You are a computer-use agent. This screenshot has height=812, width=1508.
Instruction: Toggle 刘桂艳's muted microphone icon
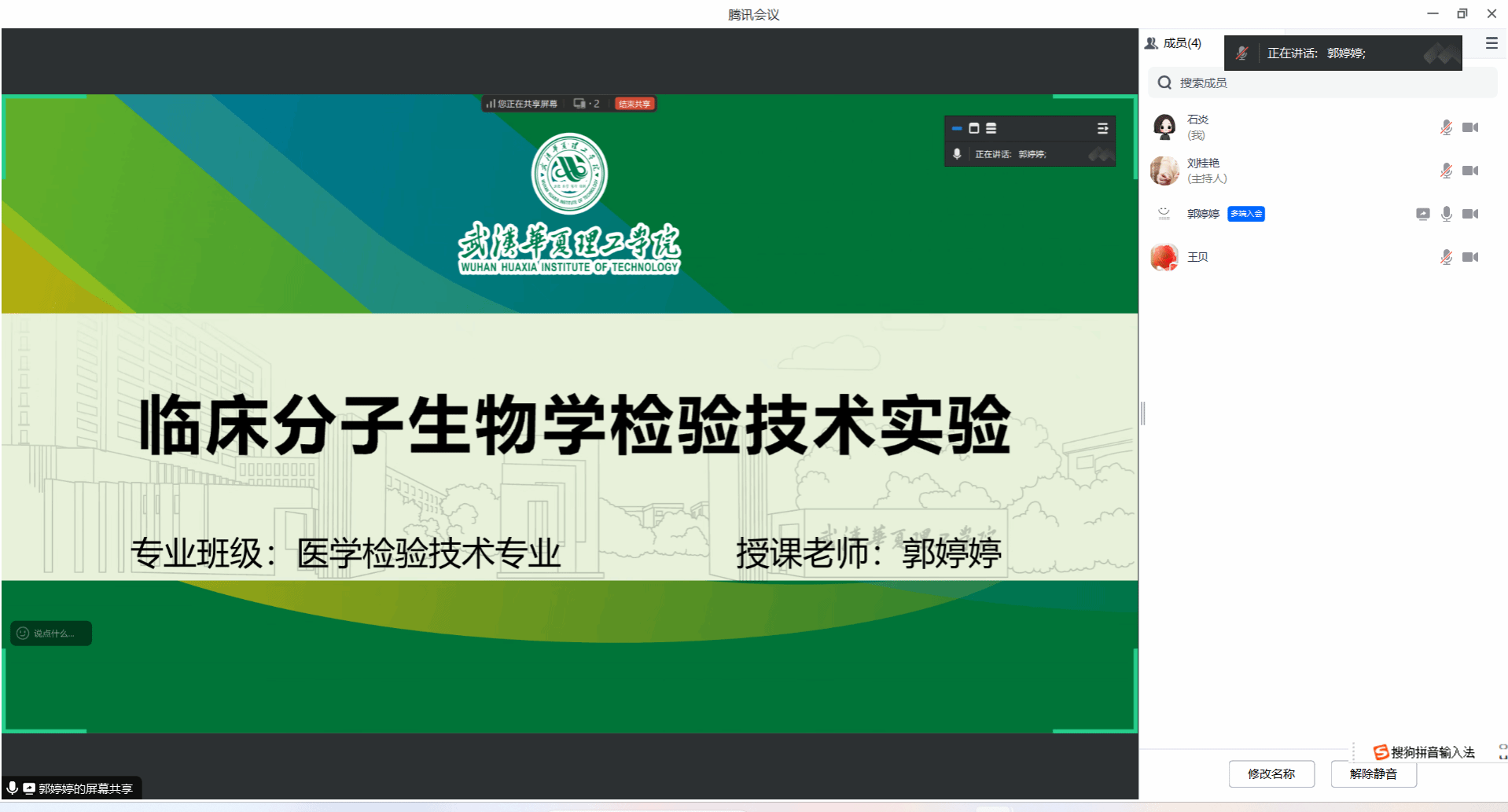point(1446,171)
